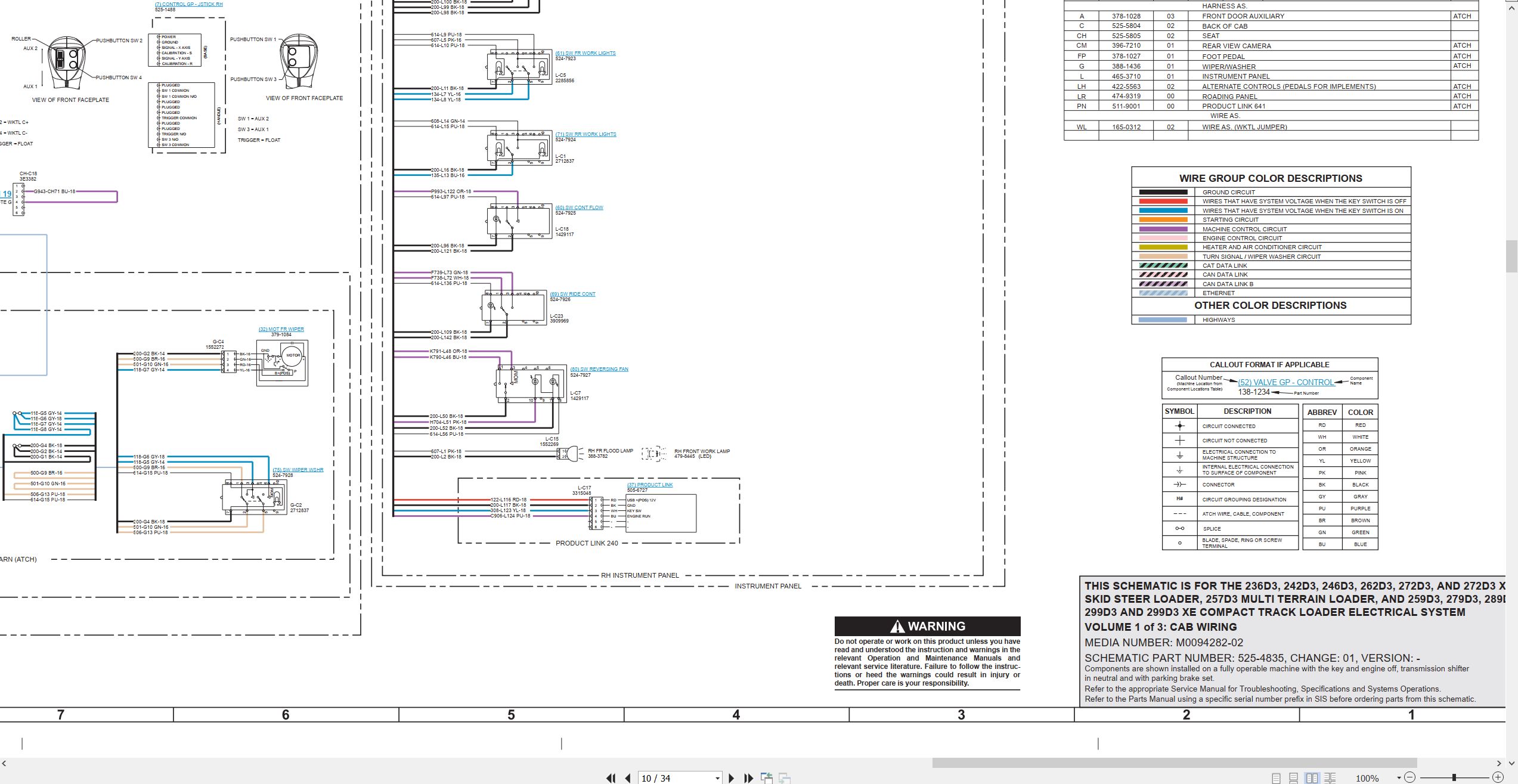1518x784 pixels.
Task: Open the (37) PRODUCT LINK link
Action: [649, 485]
